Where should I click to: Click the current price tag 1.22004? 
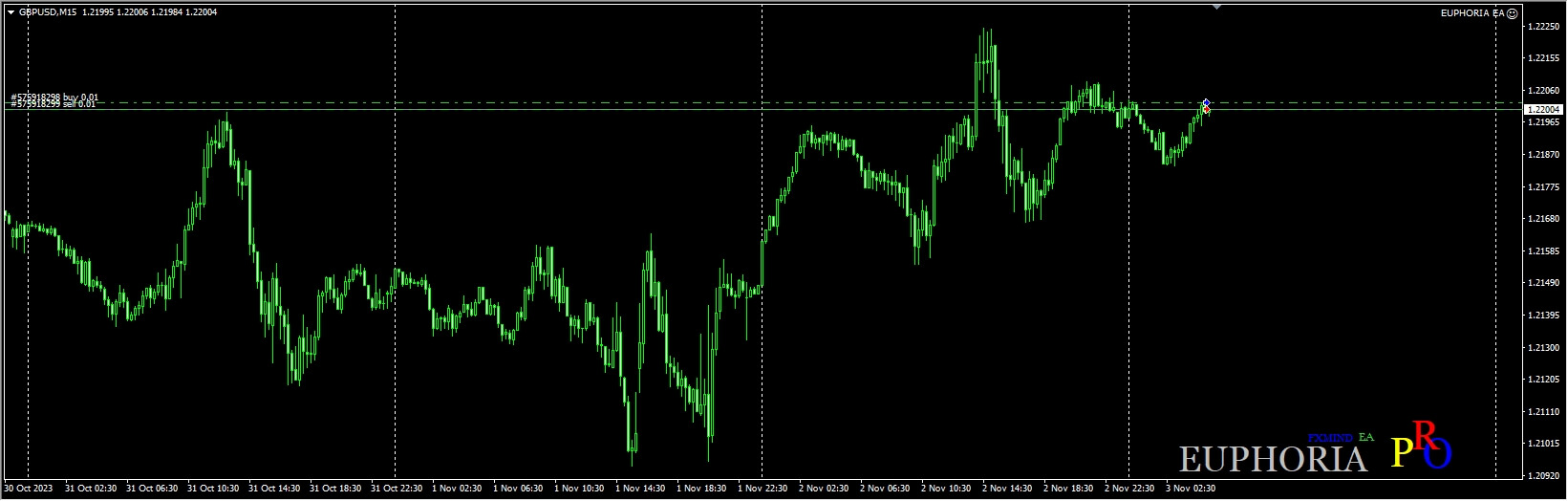[1543, 110]
